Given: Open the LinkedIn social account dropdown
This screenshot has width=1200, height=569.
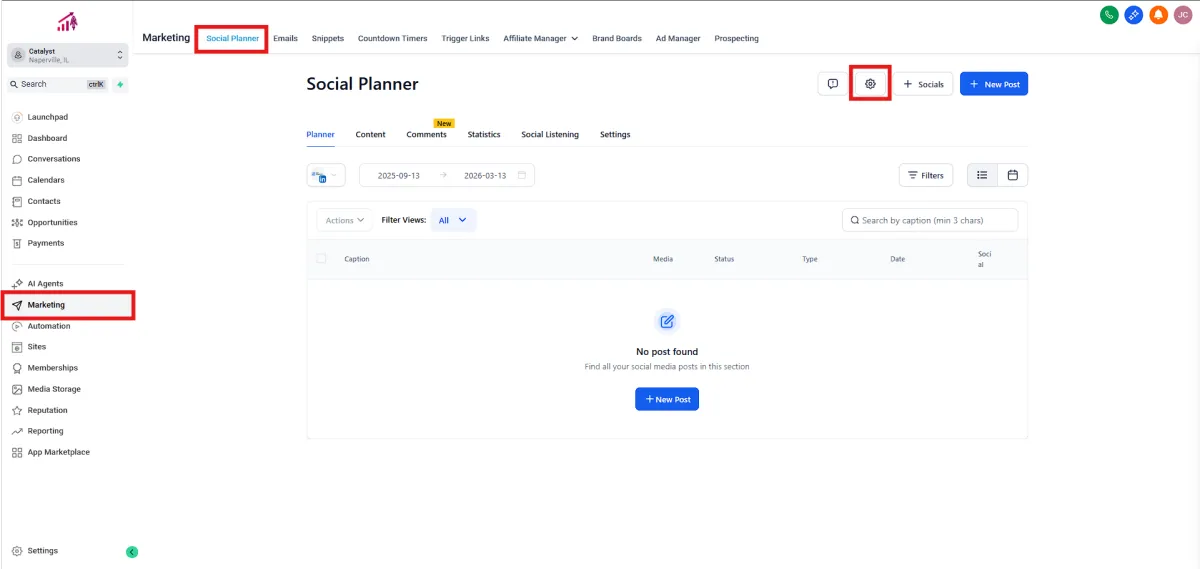Looking at the screenshot, I should coord(326,175).
